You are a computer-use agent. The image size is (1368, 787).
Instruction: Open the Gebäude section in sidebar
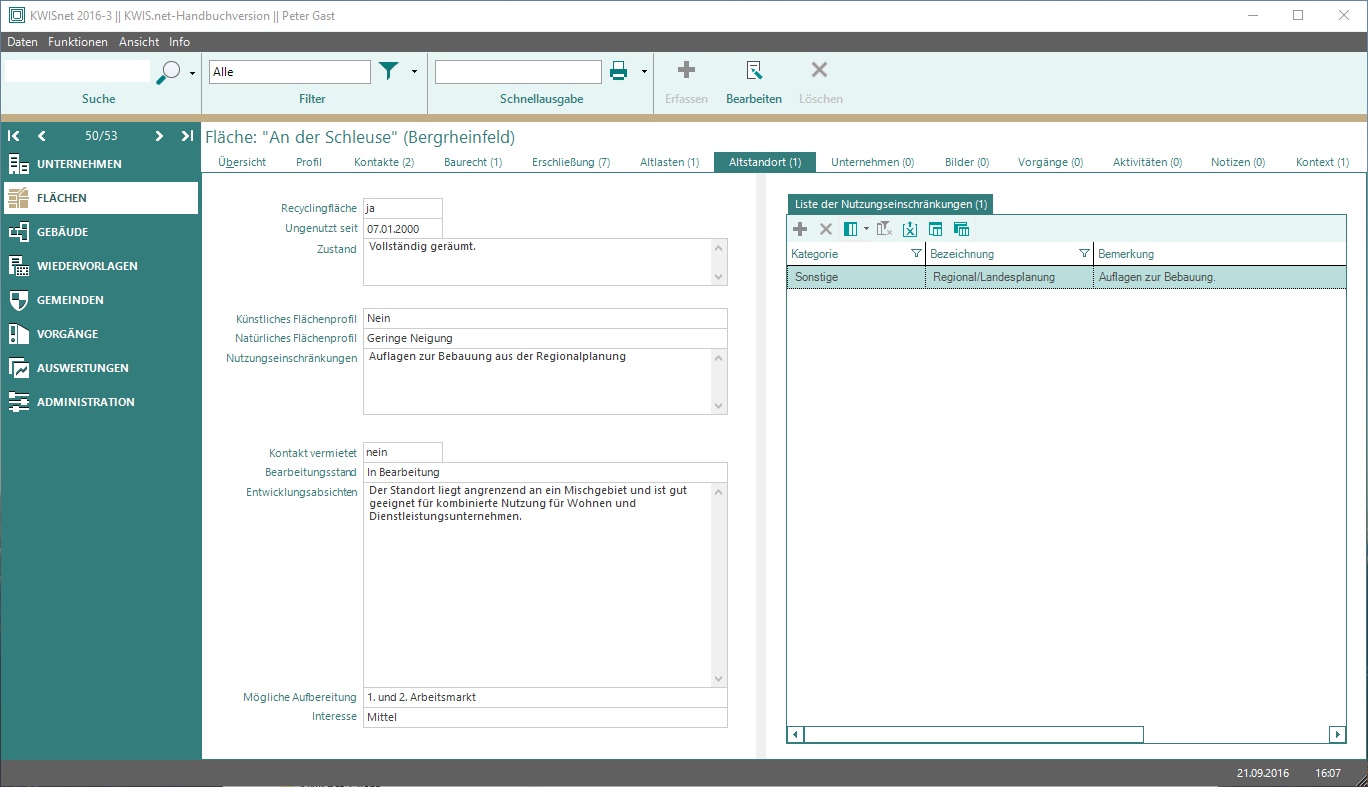pyautogui.click(x=62, y=232)
